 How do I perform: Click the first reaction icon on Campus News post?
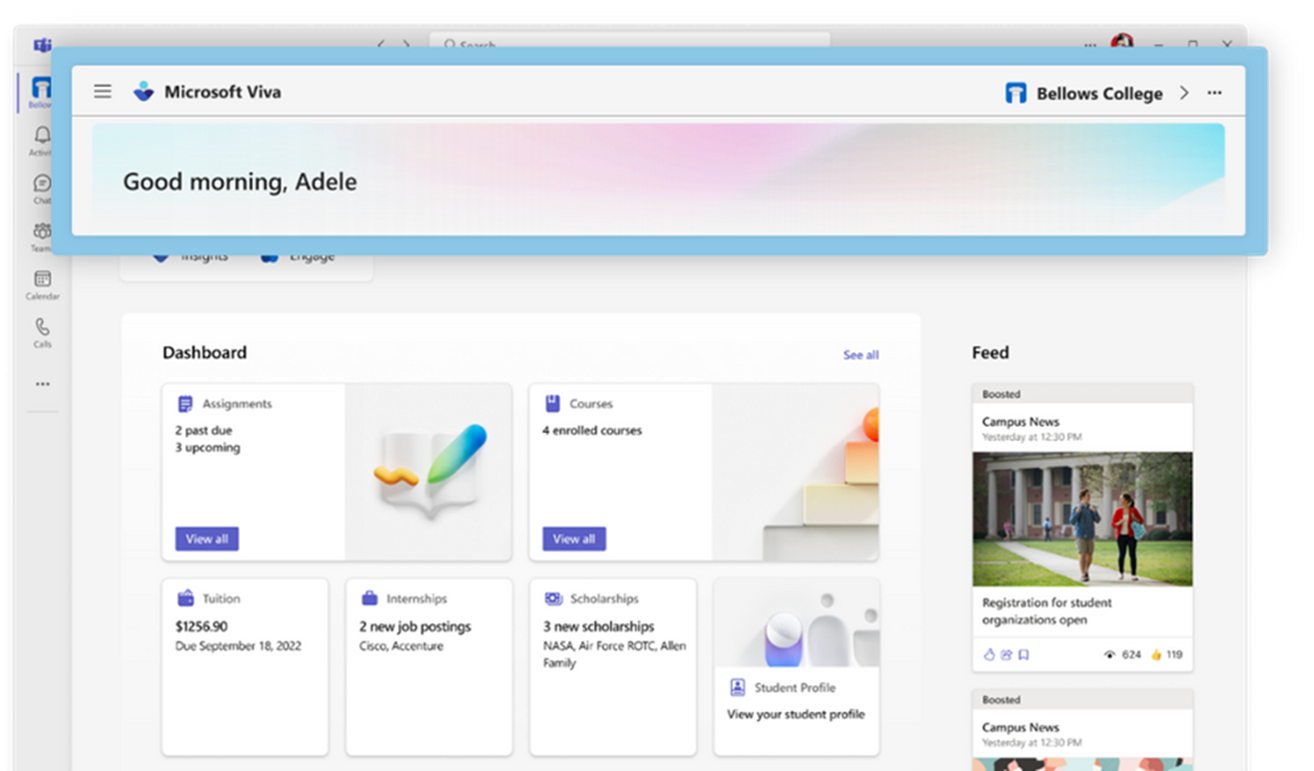pos(989,655)
